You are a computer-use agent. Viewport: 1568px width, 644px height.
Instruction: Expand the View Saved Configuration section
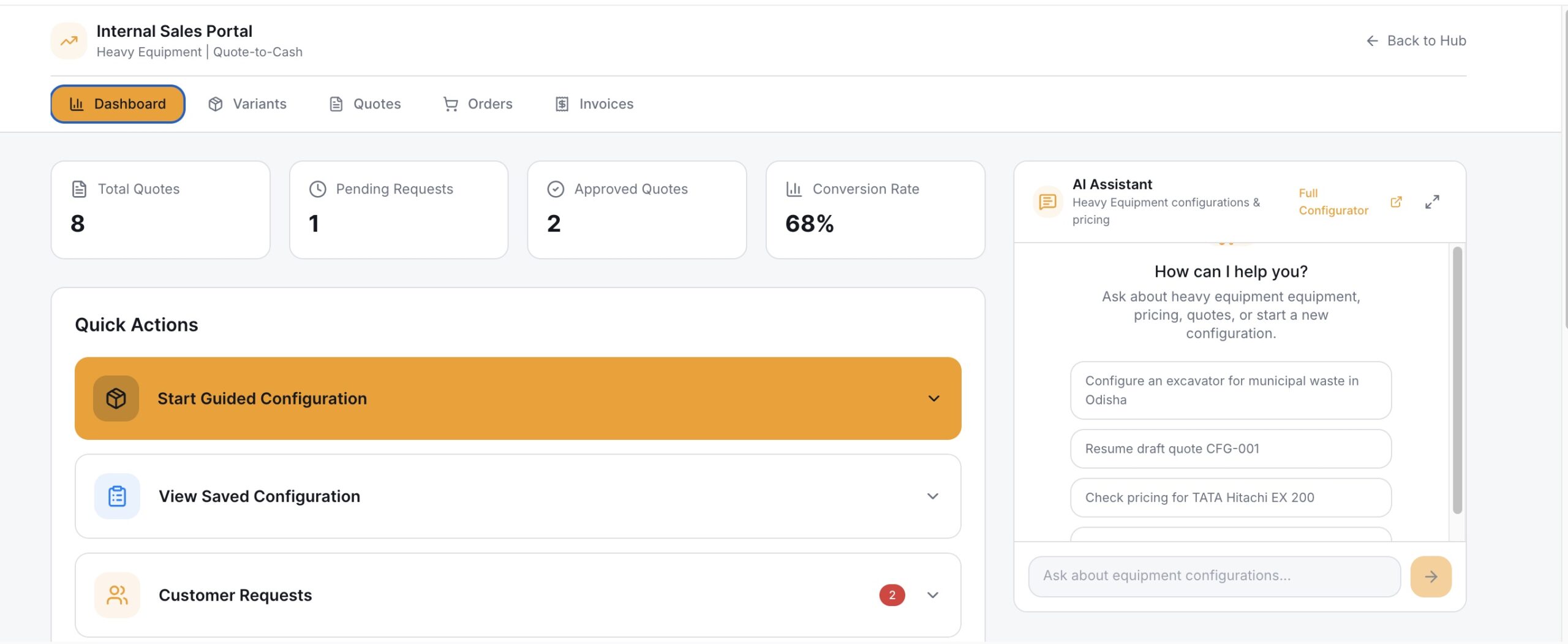pos(933,496)
